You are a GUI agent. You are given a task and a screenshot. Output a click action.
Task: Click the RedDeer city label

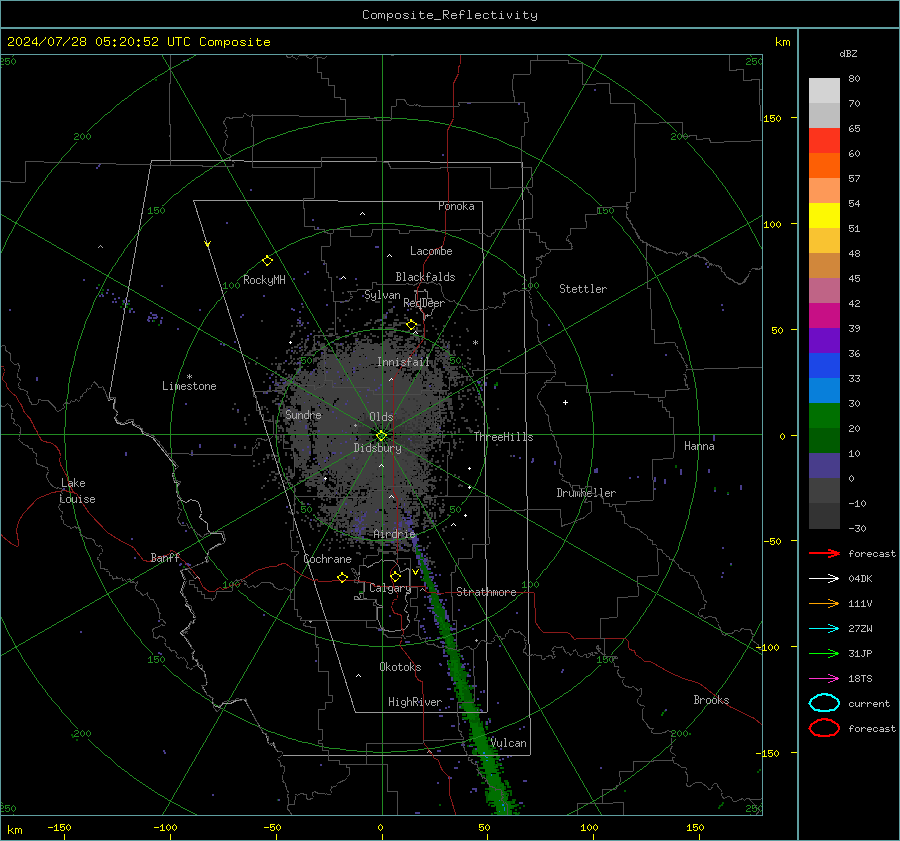coord(424,303)
